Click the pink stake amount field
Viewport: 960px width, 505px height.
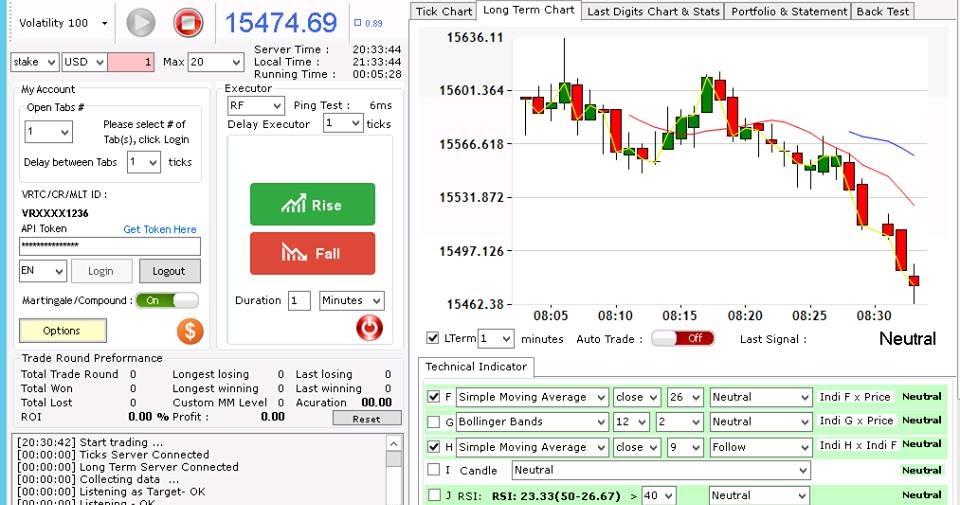[x=131, y=62]
